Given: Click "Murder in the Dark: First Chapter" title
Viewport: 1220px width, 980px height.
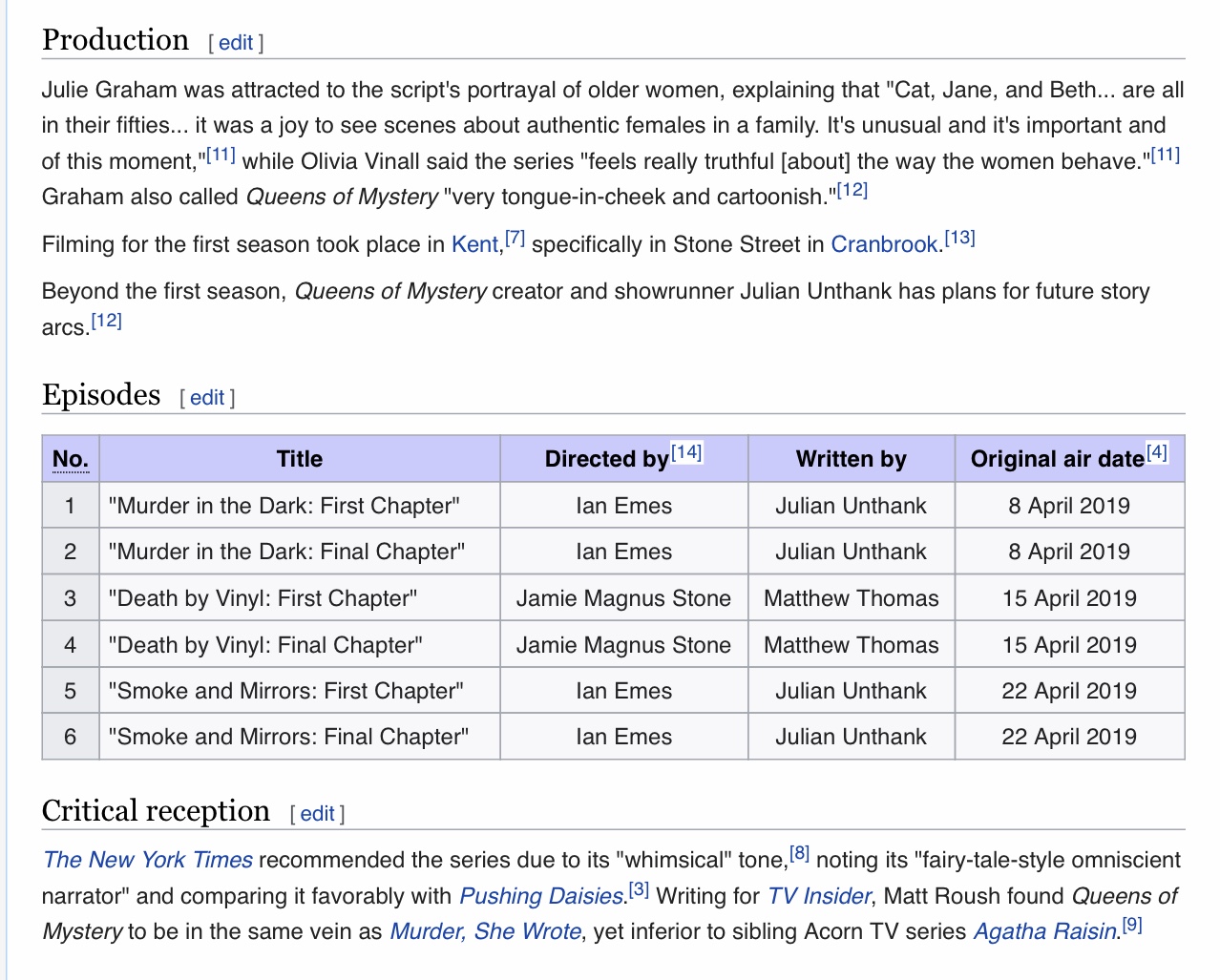Looking at the screenshot, I should pyautogui.click(x=284, y=506).
